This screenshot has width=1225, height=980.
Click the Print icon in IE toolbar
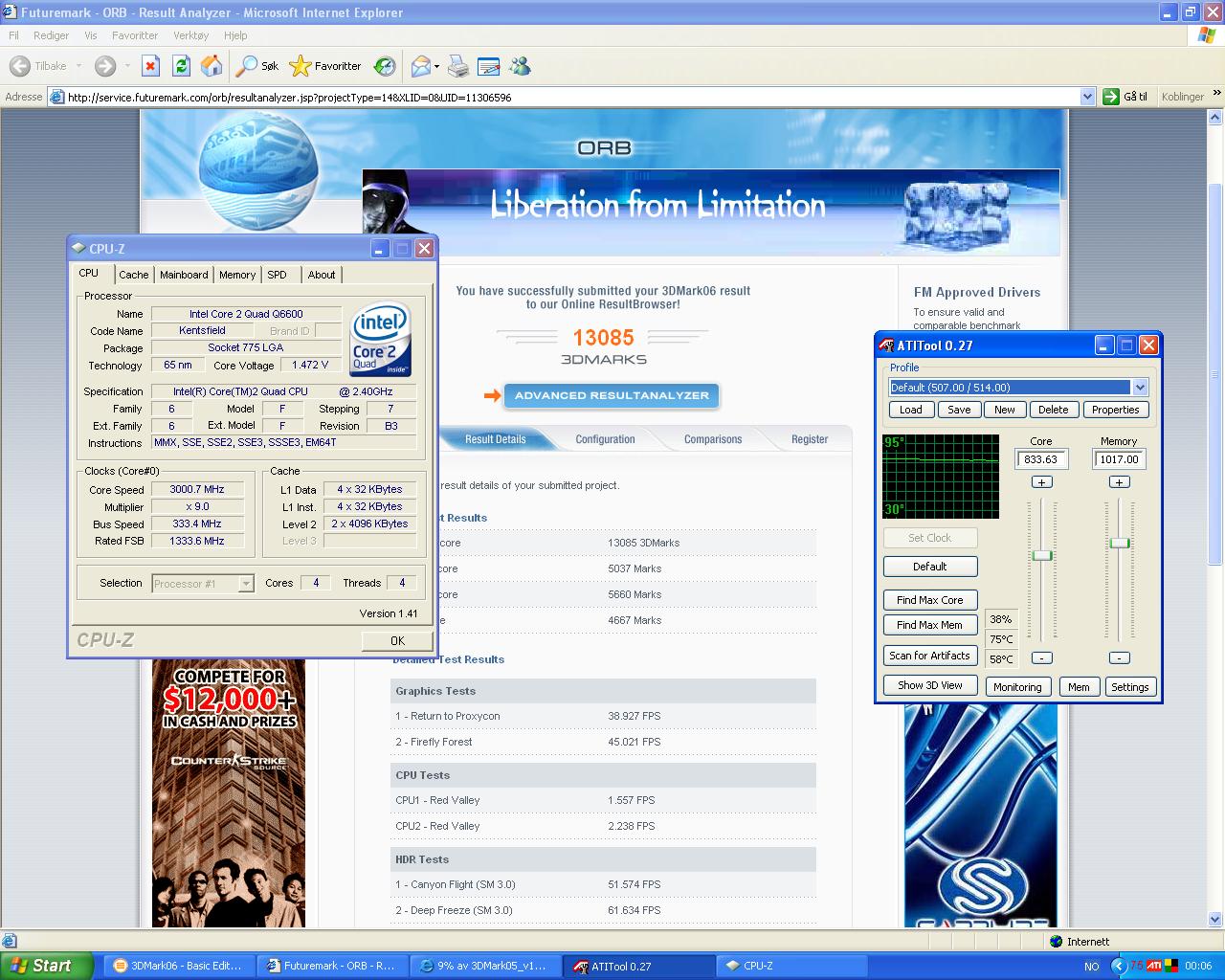coord(458,66)
